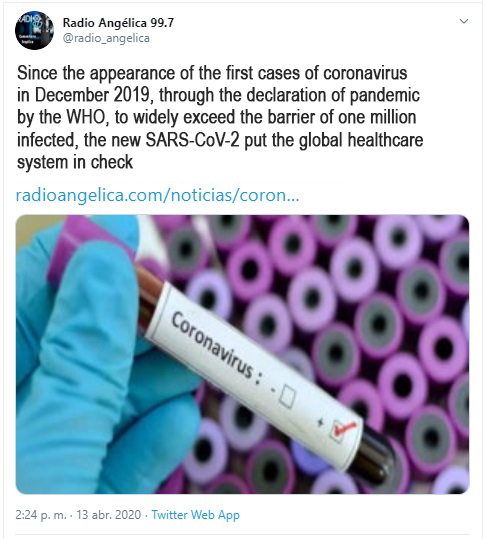Select the 2:24 p. m. timestamp
This screenshot has height=539, width=486.
tap(41, 515)
